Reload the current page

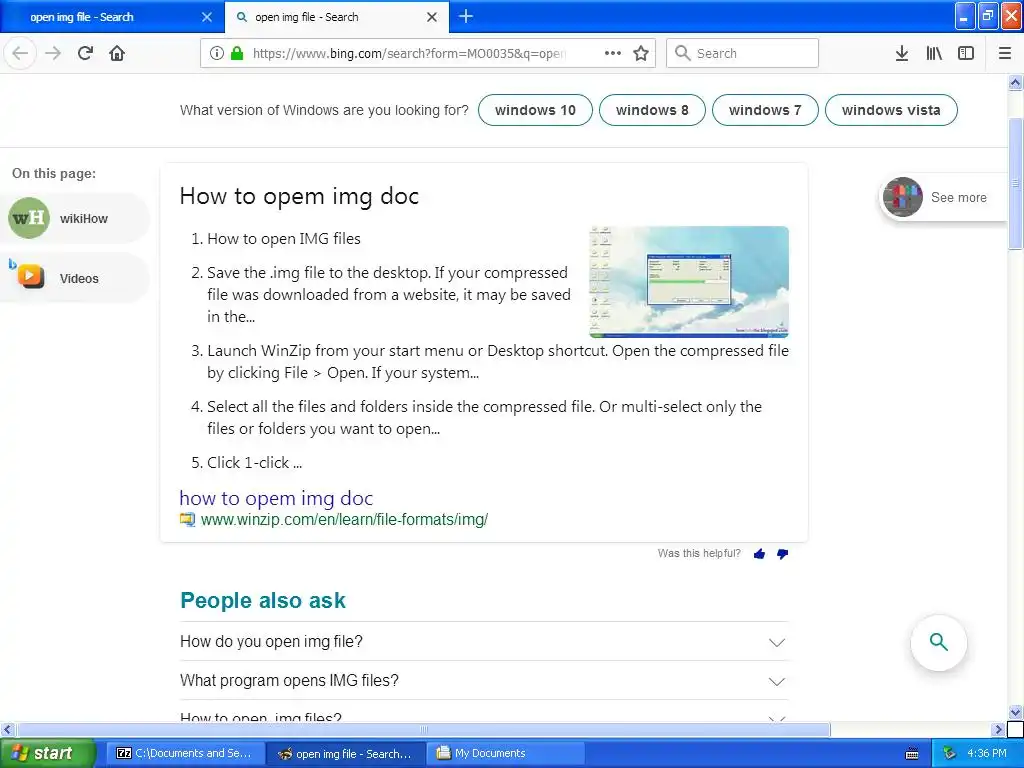85,53
